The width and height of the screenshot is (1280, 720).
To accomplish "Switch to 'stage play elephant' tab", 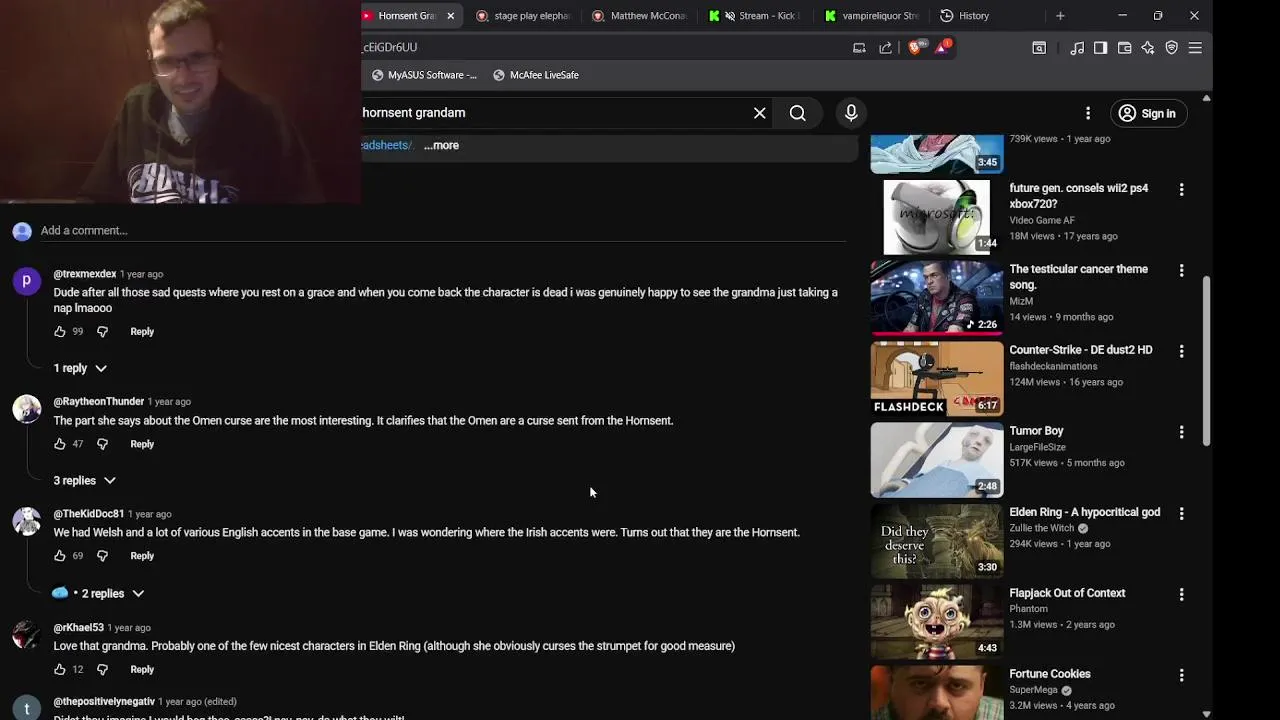I will (523, 16).
